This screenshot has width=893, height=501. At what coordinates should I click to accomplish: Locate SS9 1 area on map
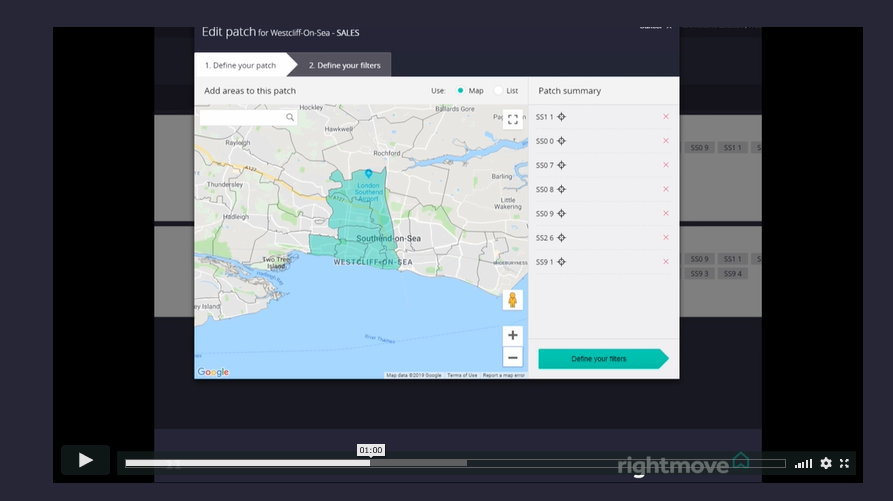tap(562, 262)
